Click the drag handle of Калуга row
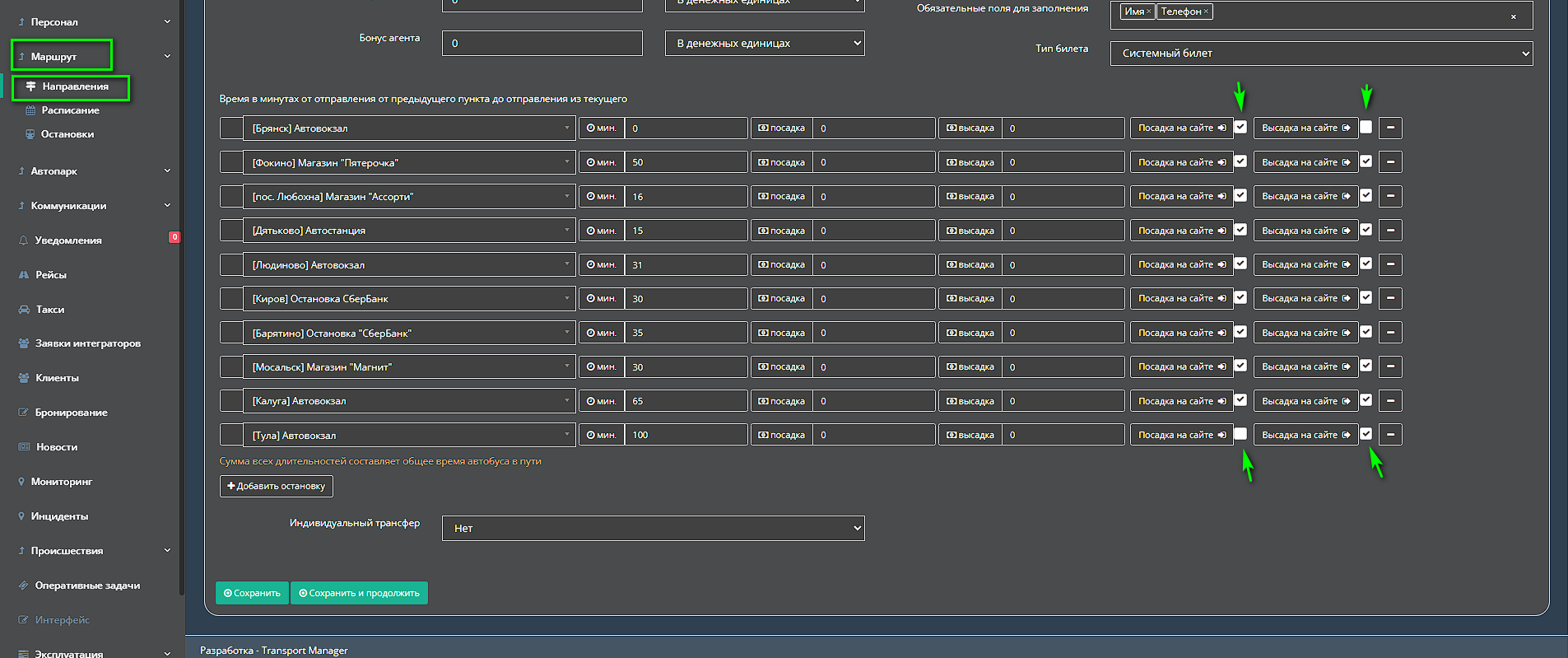 (231, 401)
